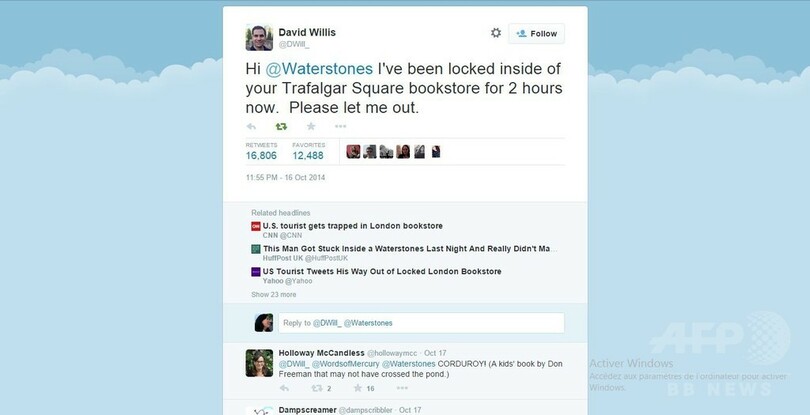
Task: Open Yahoo headline about US tourist tweets
Action: (x=382, y=271)
